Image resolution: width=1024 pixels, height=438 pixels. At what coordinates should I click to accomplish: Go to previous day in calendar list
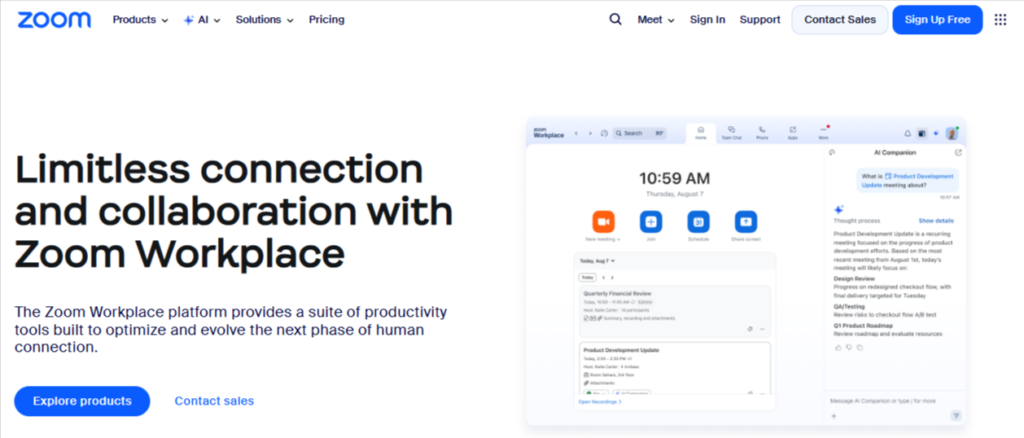(603, 277)
